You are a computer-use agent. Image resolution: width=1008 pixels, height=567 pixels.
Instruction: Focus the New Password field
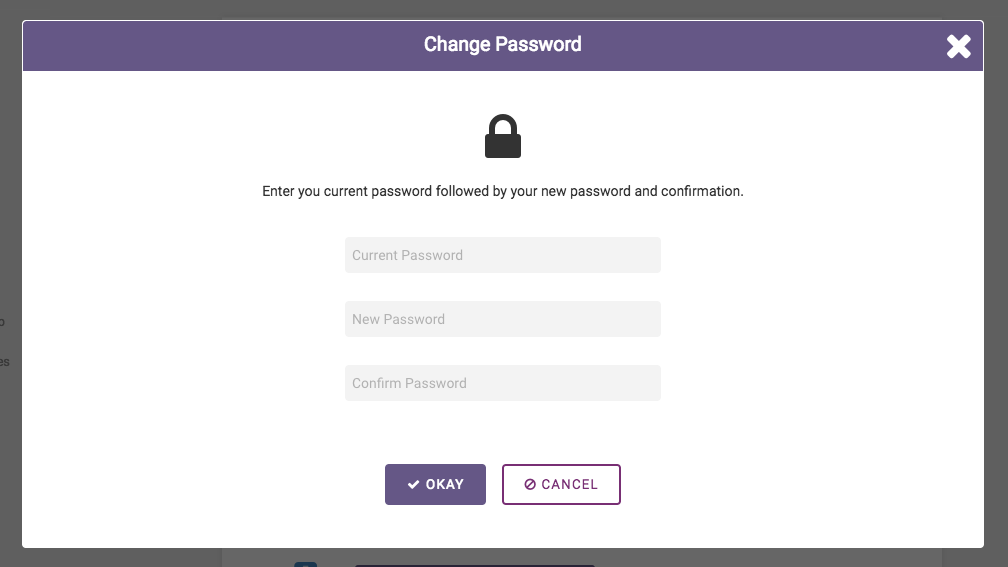coord(503,319)
